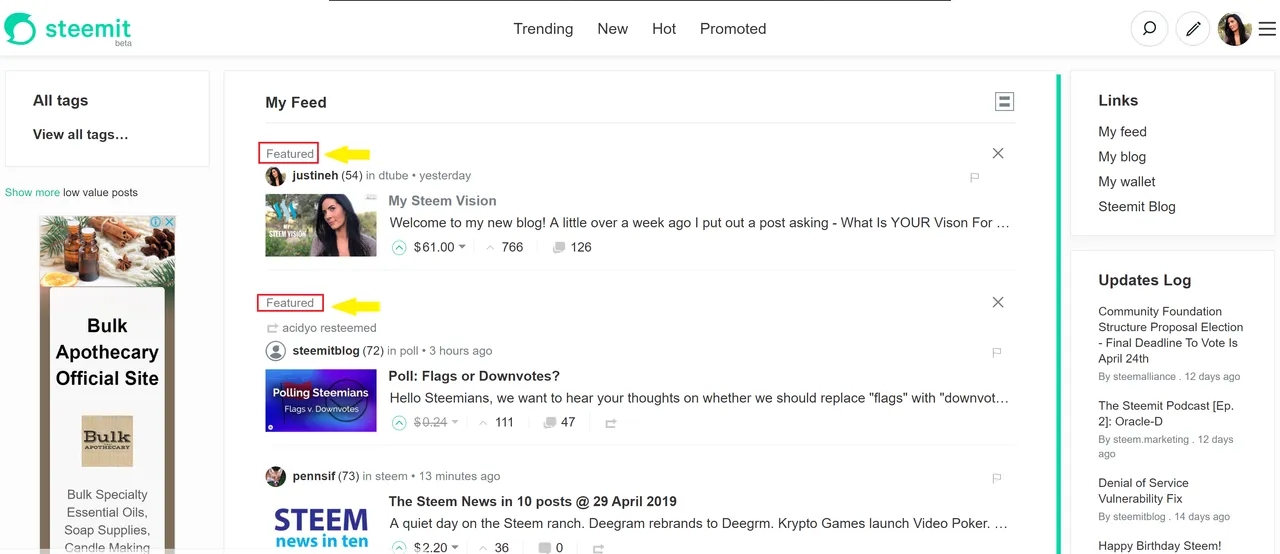Screen dimensions: 1280x554
Task: Dismiss the featured justineh post
Action: pyautogui.click(x=998, y=153)
